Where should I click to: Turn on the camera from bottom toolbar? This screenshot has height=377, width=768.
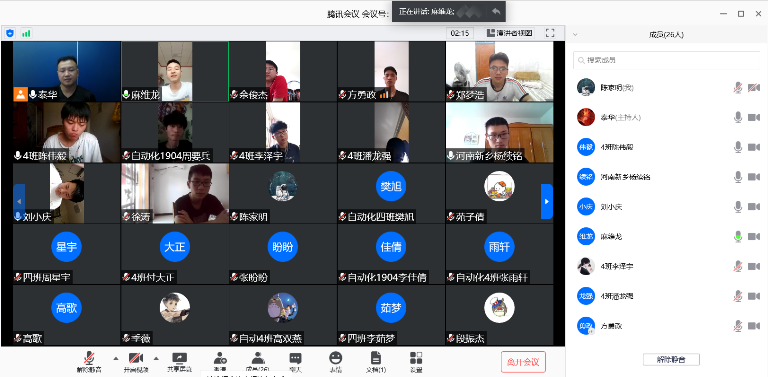coord(135,361)
